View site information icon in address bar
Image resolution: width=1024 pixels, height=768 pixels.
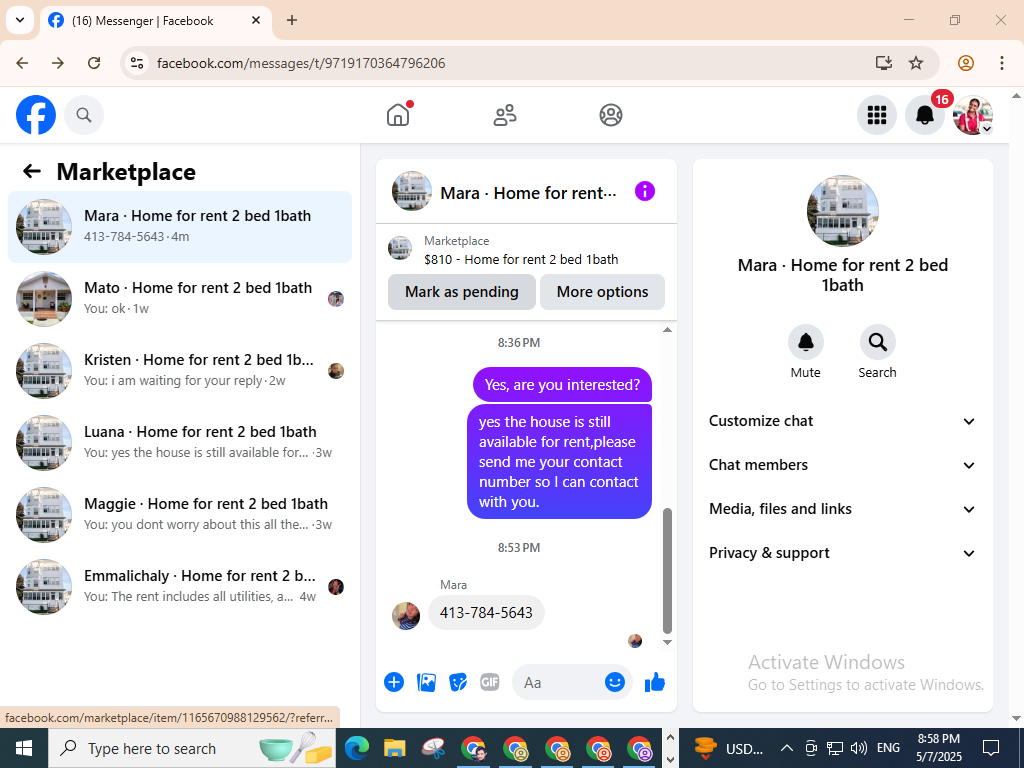pos(136,63)
